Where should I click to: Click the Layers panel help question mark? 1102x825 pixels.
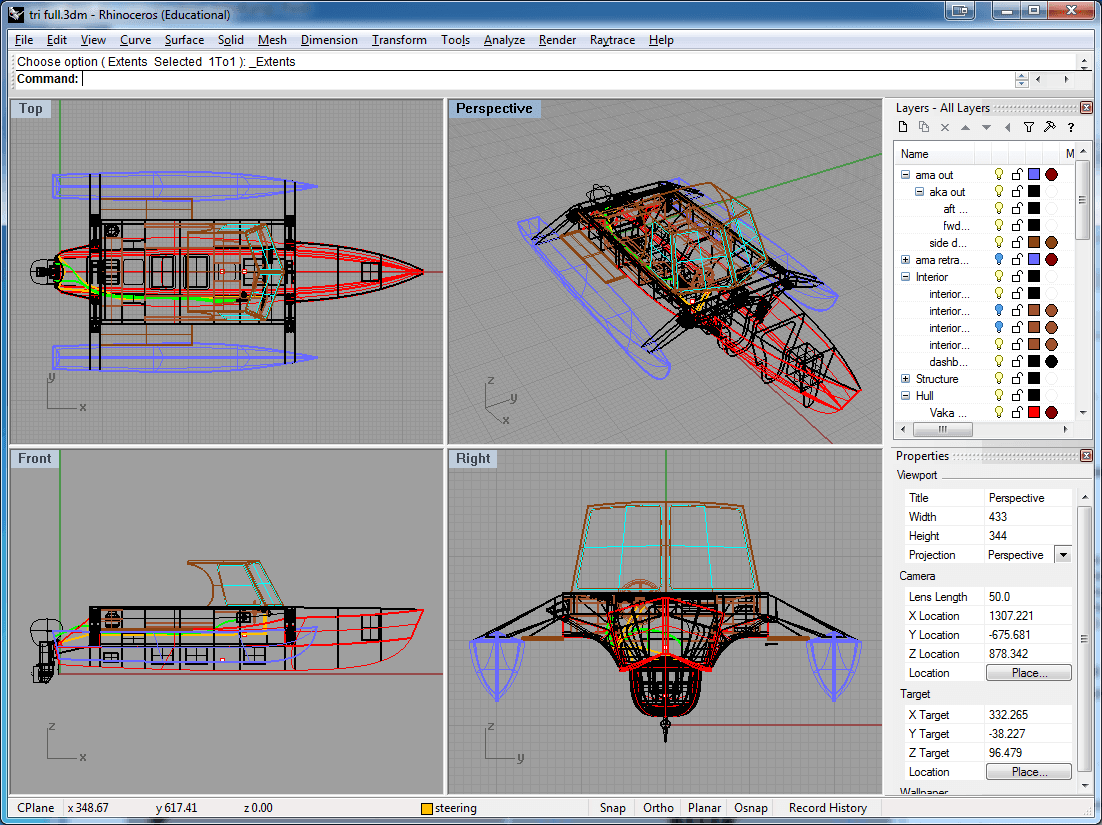point(1071,127)
